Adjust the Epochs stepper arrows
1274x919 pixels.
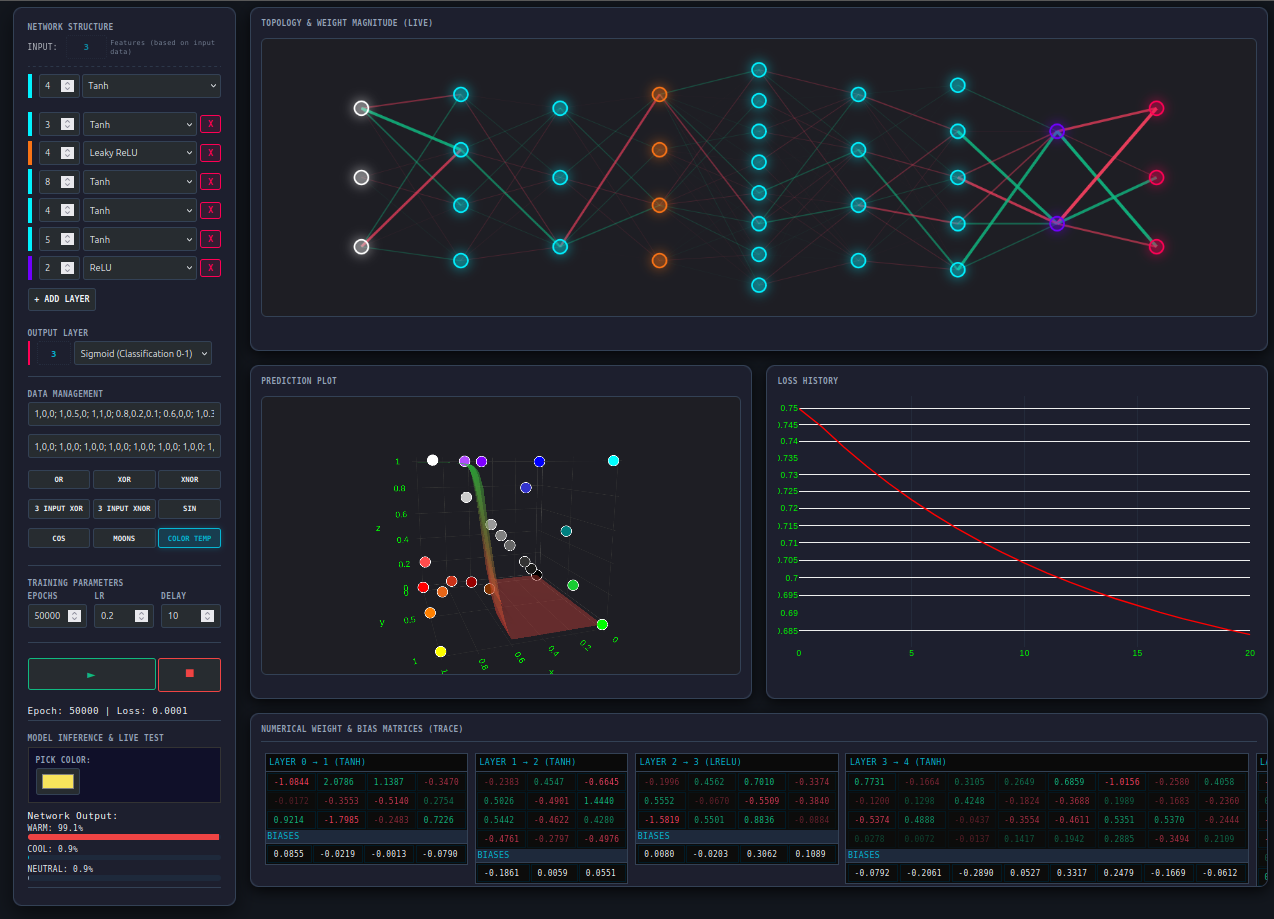point(74,616)
